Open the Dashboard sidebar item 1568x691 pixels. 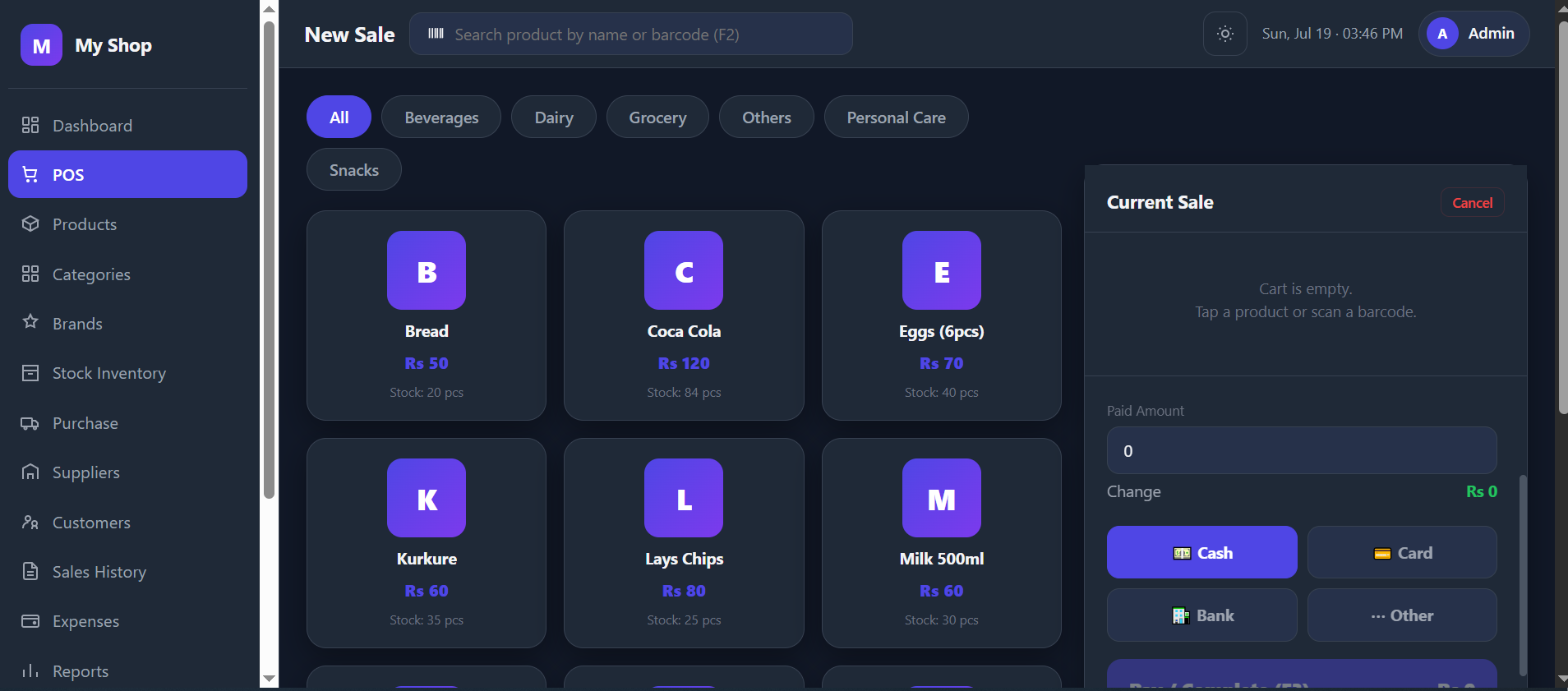pyautogui.click(x=127, y=125)
